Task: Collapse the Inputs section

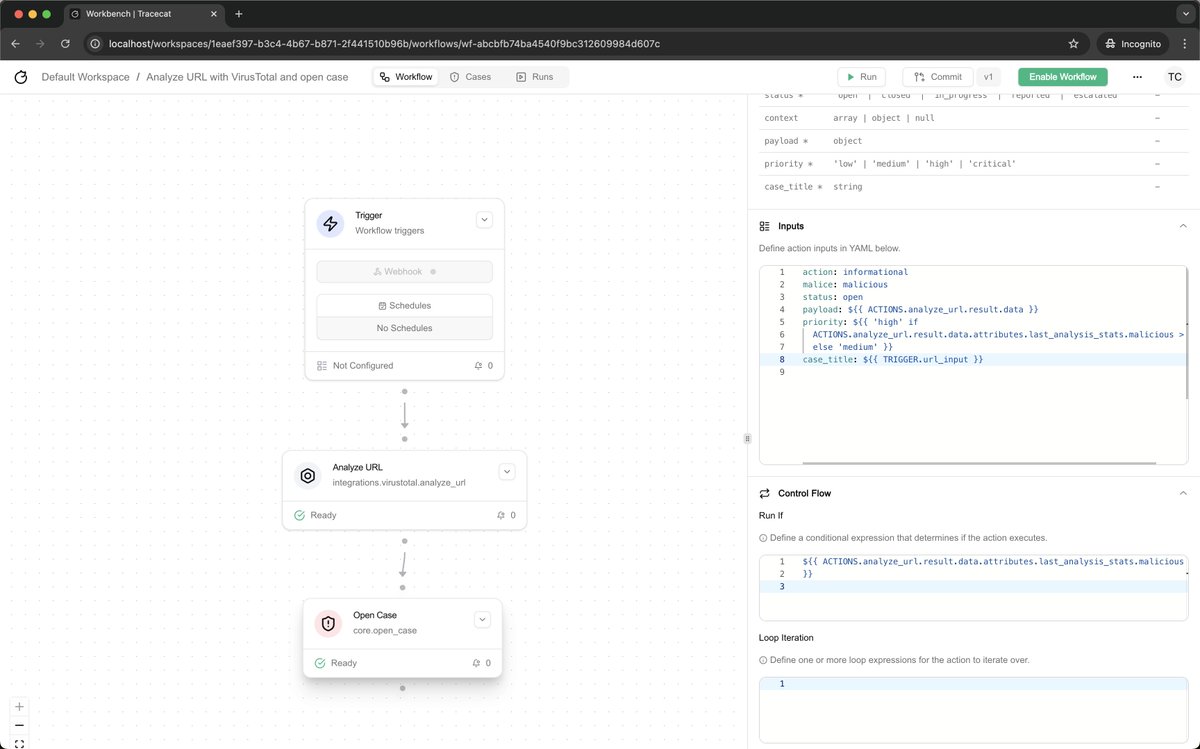Action: point(1183,226)
